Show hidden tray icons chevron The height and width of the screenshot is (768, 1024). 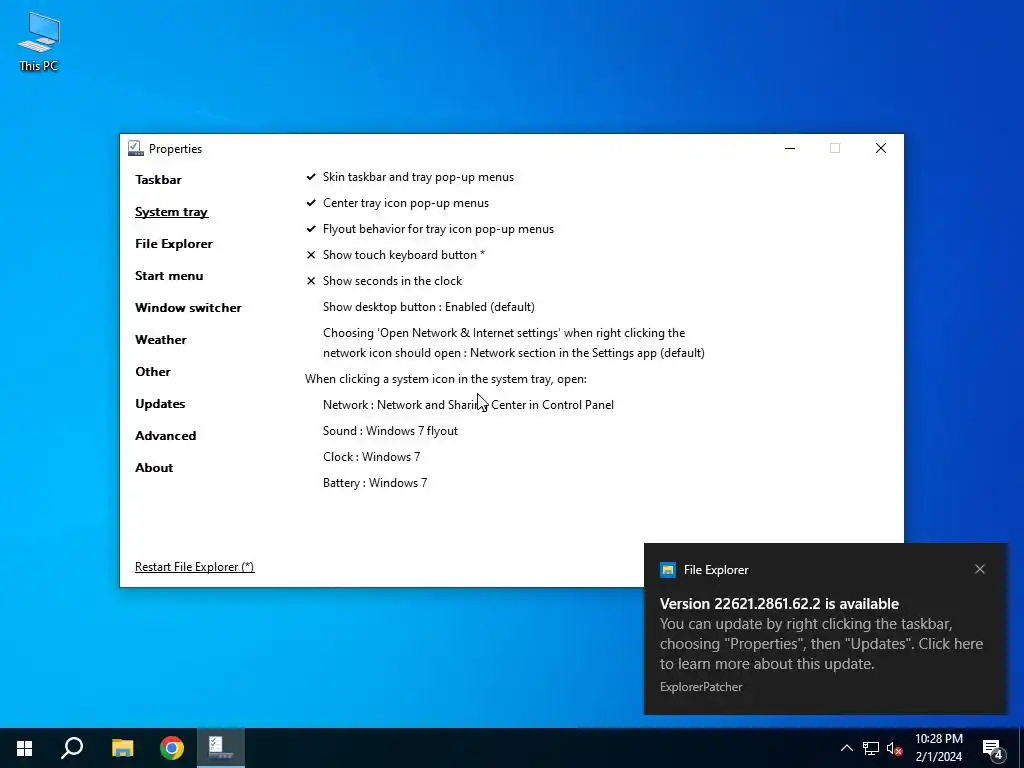pos(846,748)
